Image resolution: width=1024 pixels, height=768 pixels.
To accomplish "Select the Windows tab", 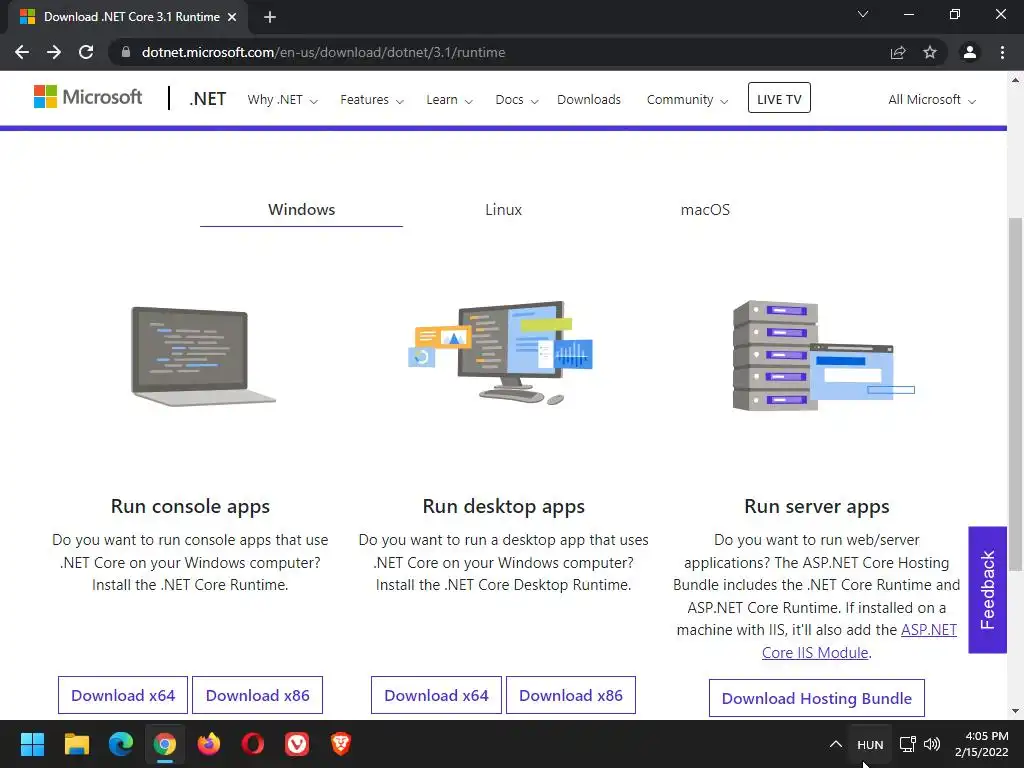I will 301,210.
